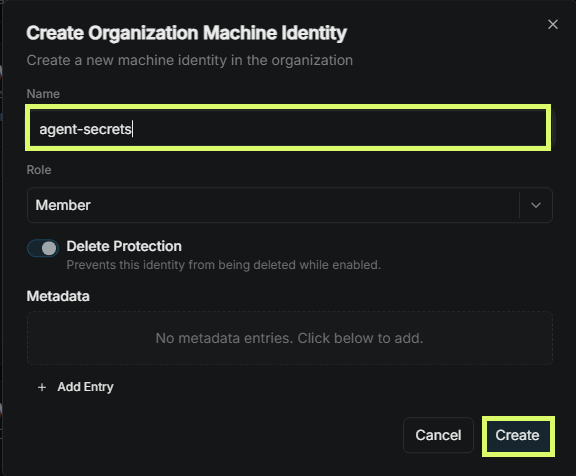Image resolution: width=576 pixels, height=476 pixels.
Task: Click the Name field label
Action: pos(43,94)
